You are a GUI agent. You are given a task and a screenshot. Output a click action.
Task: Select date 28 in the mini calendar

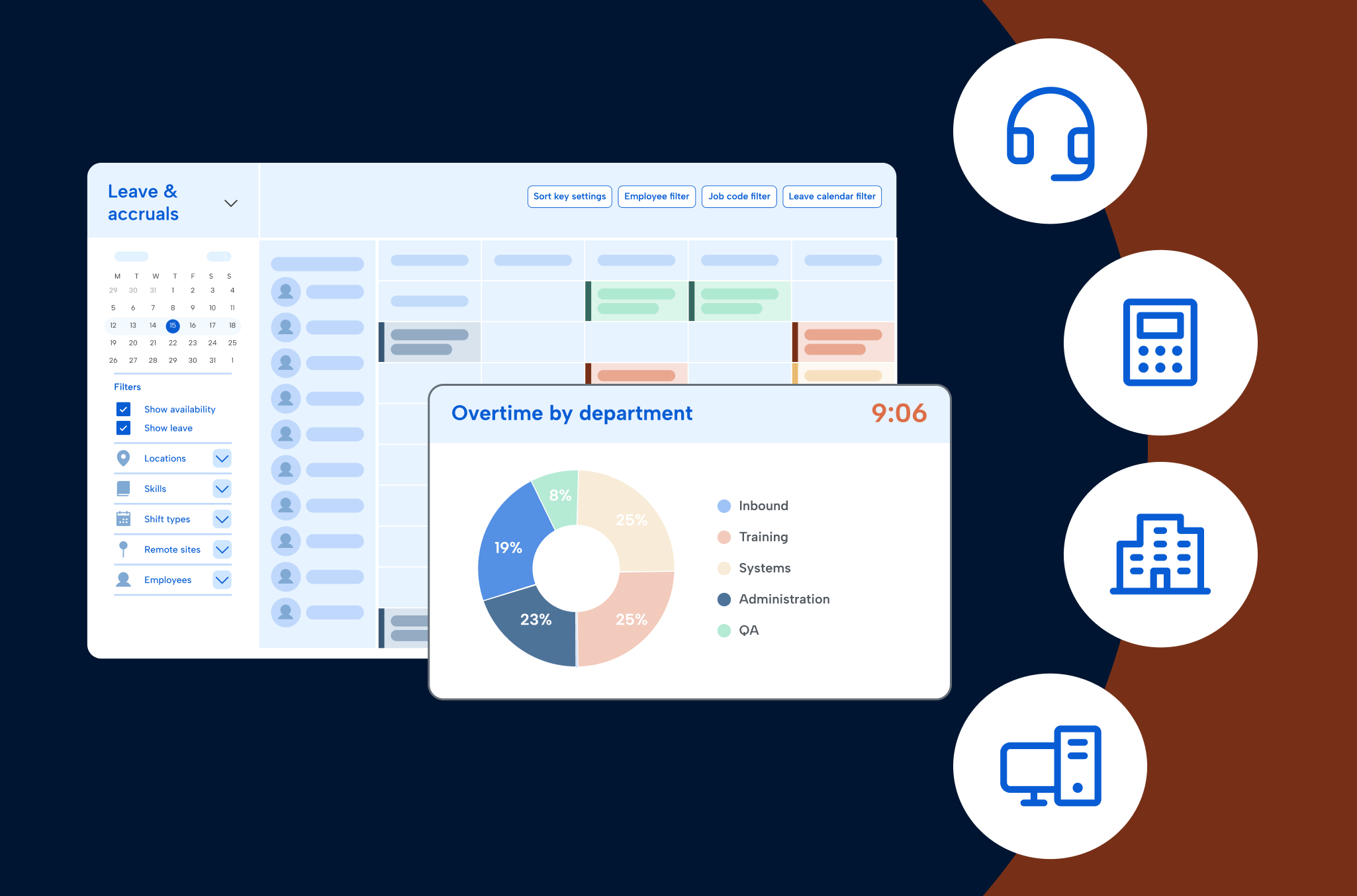pos(153,361)
